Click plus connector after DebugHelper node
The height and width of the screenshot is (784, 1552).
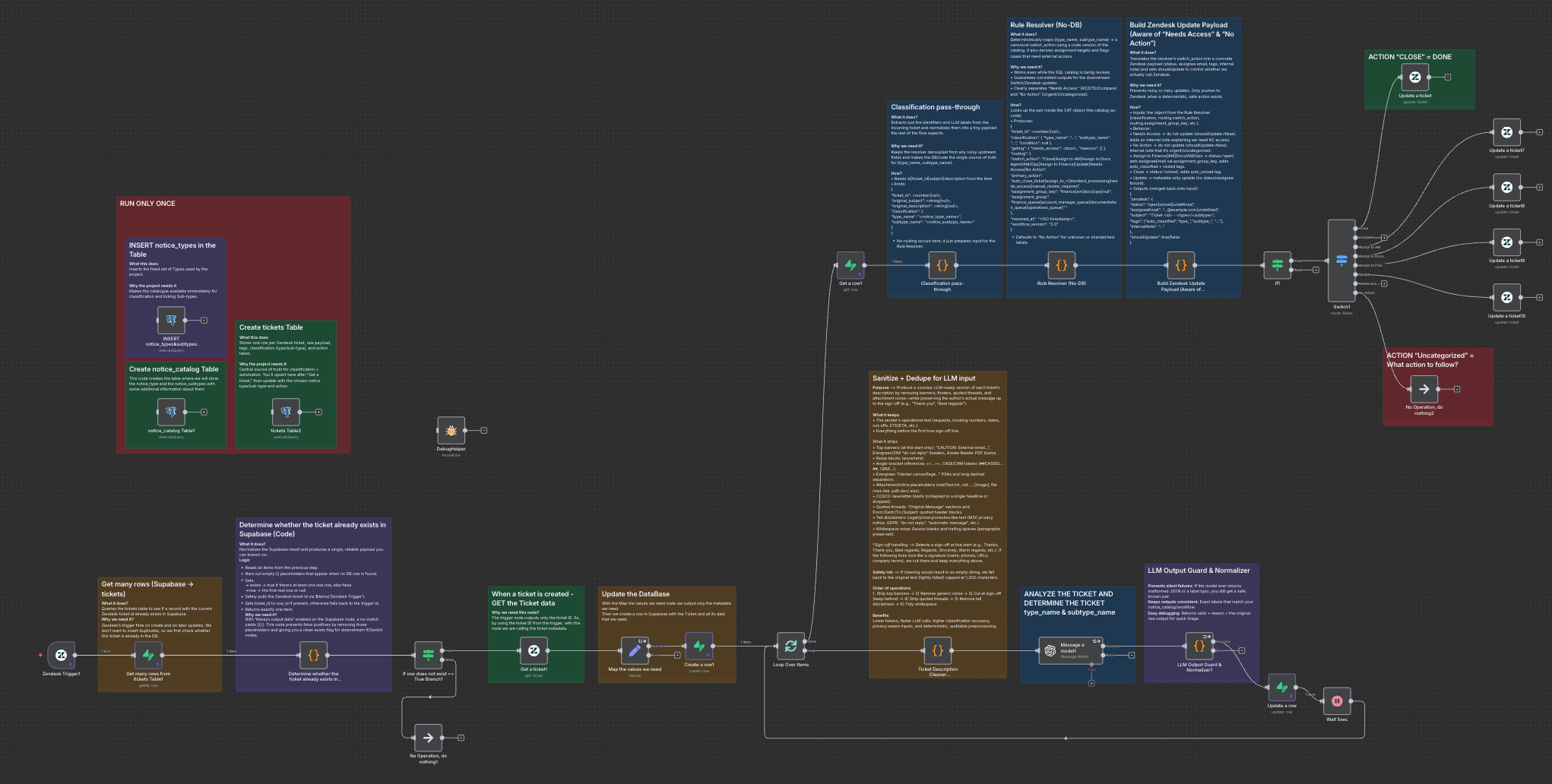484,431
